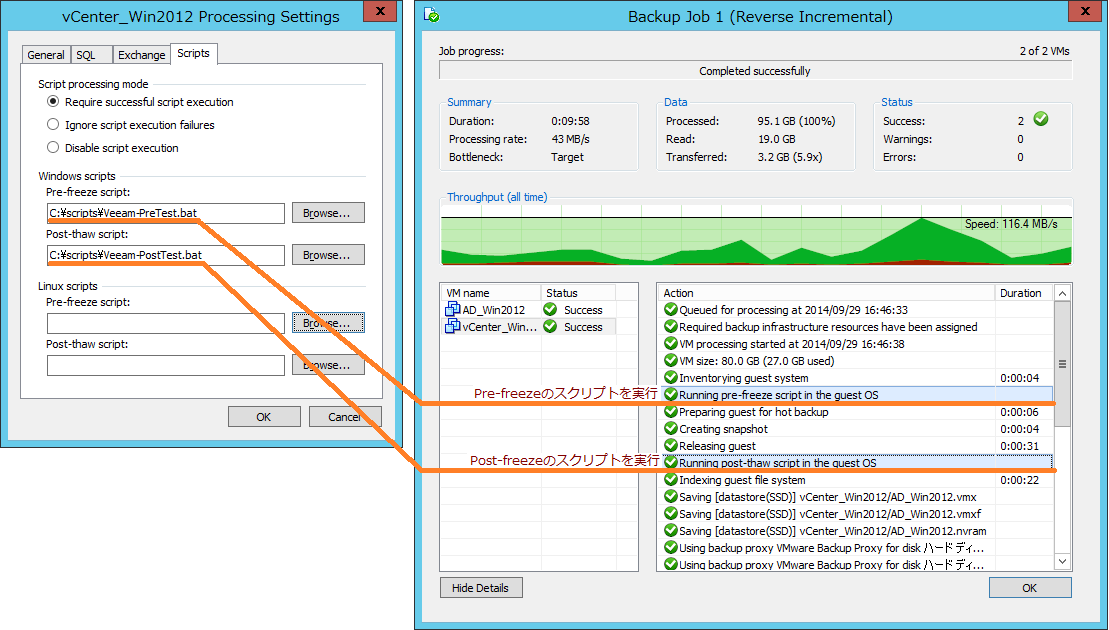Click check icon for Saving AD_Win2012.vmxf
Viewport: 1109px width, 630px height.
click(670, 513)
